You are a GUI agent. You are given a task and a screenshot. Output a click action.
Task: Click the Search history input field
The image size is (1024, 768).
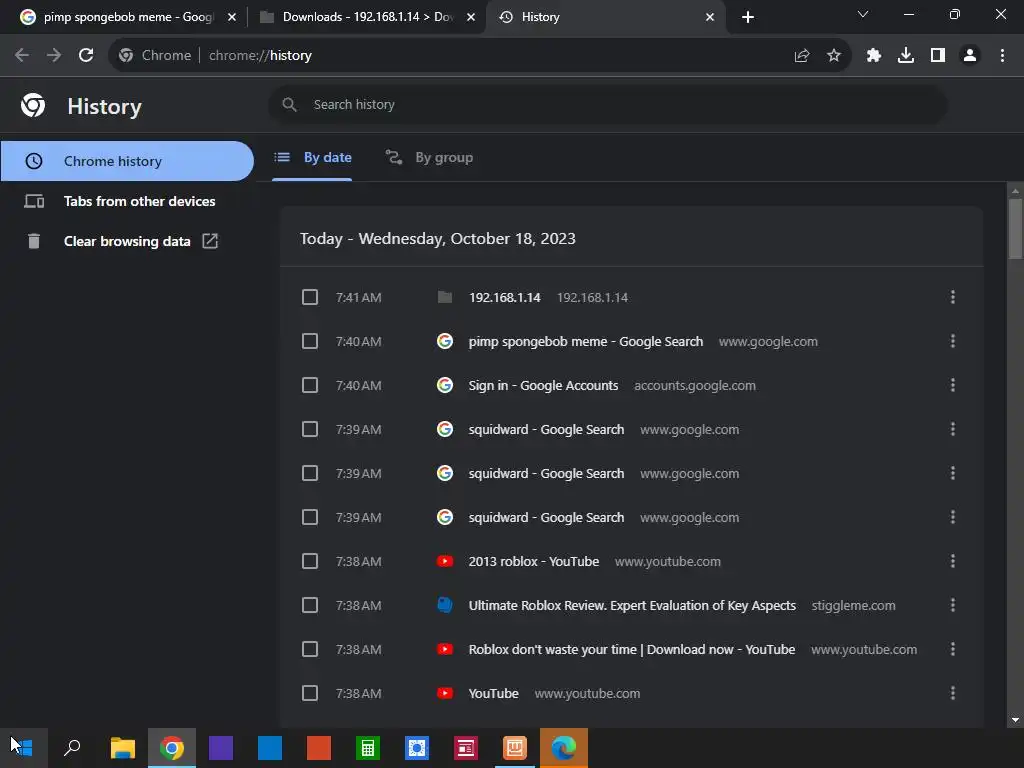(x=607, y=104)
